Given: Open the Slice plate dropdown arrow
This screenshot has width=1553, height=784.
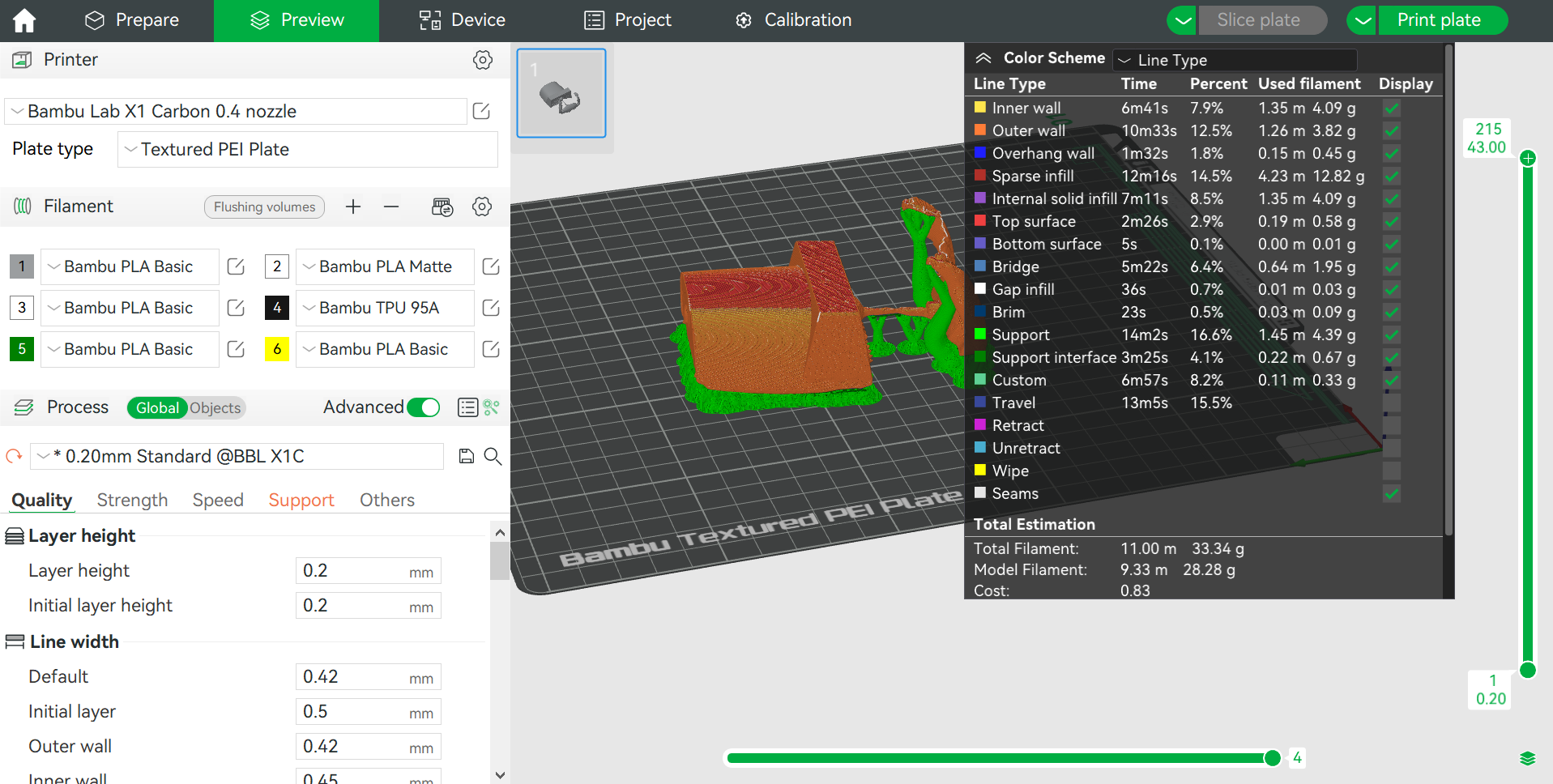Looking at the screenshot, I should [x=1184, y=20].
